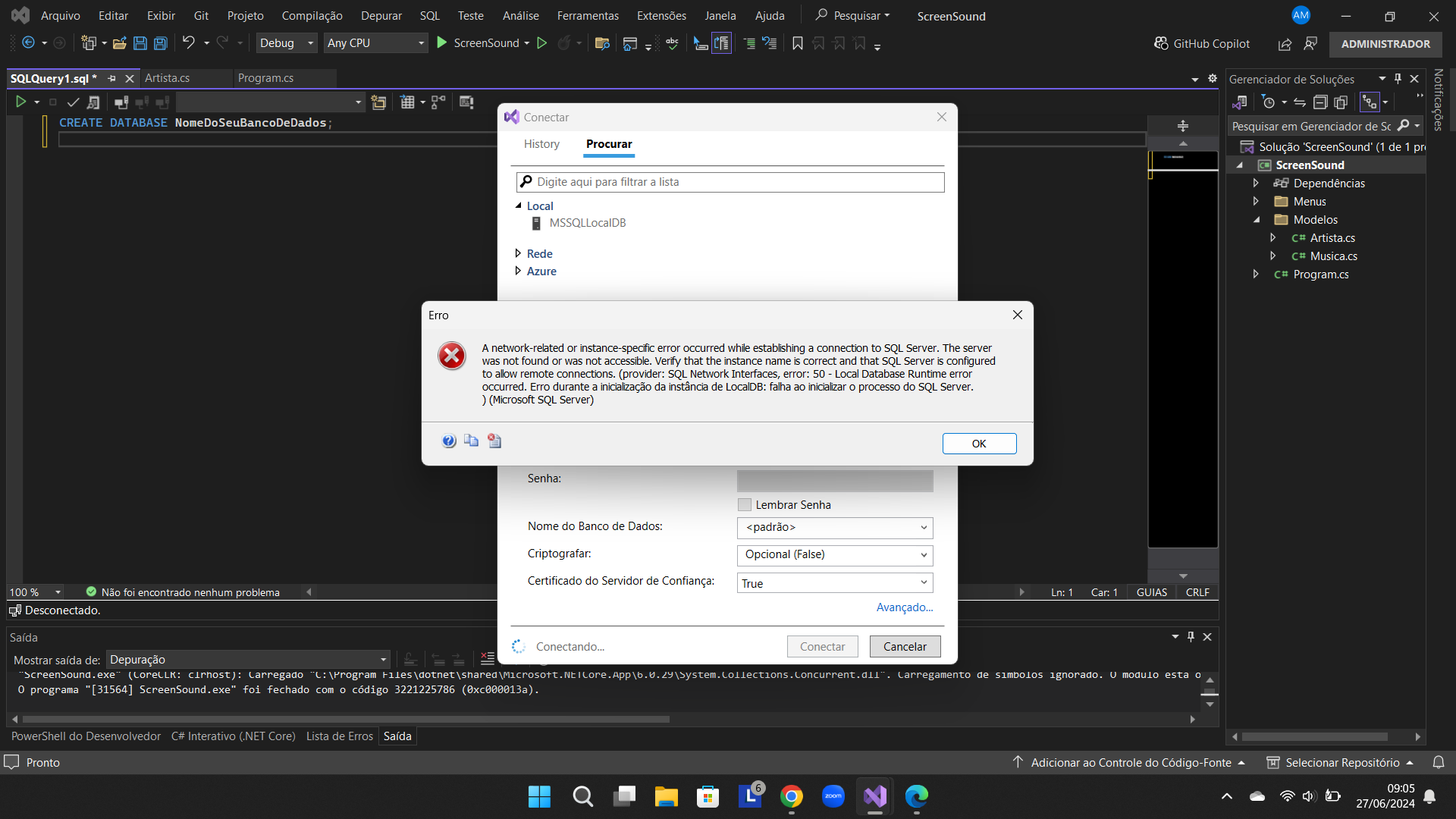Viewport: 1456px width, 819px height.
Task: Click the copy message icon in Erro dialog
Action: (x=471, y=441)
